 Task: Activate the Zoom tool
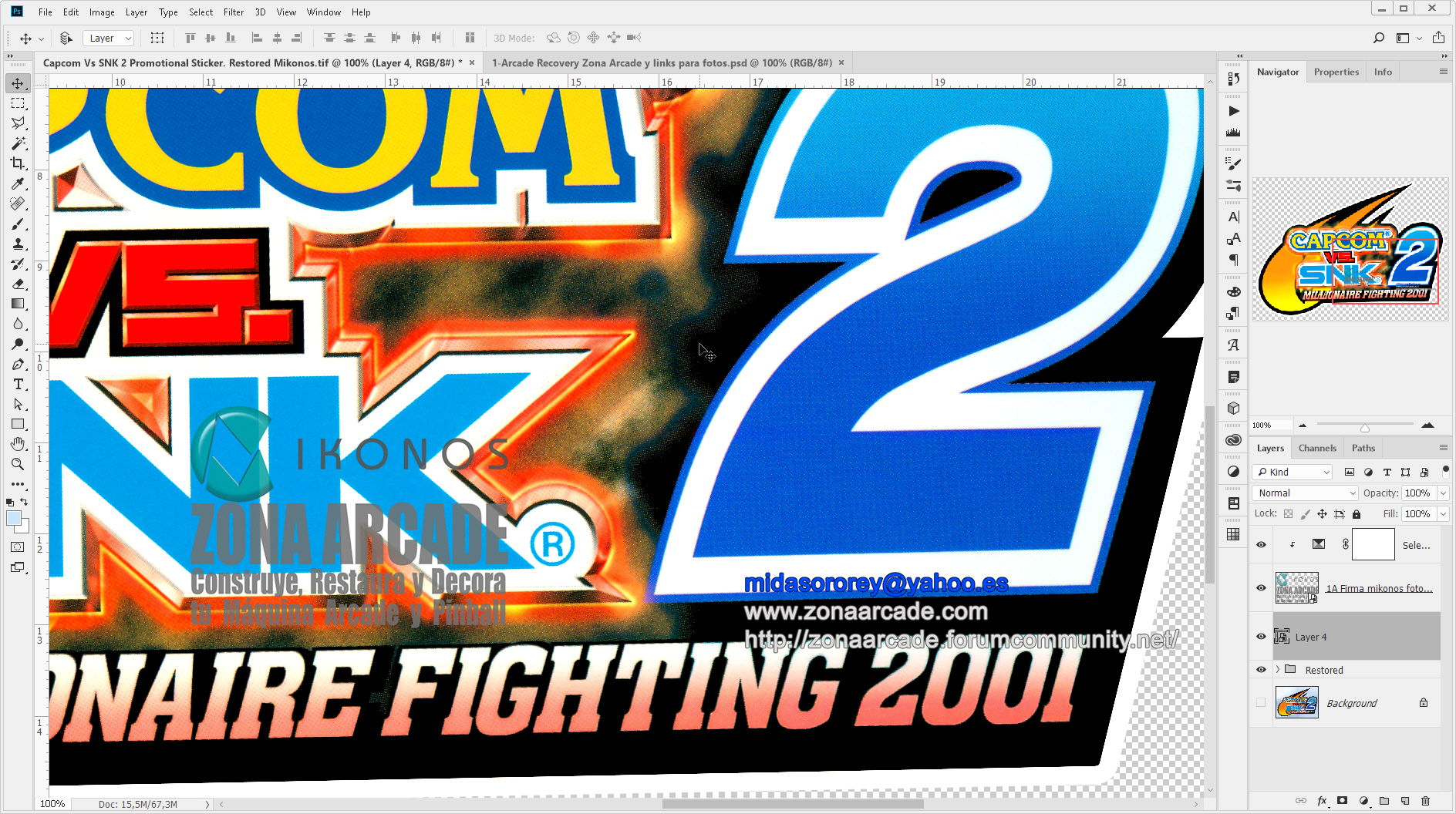[x=18, y=464]
